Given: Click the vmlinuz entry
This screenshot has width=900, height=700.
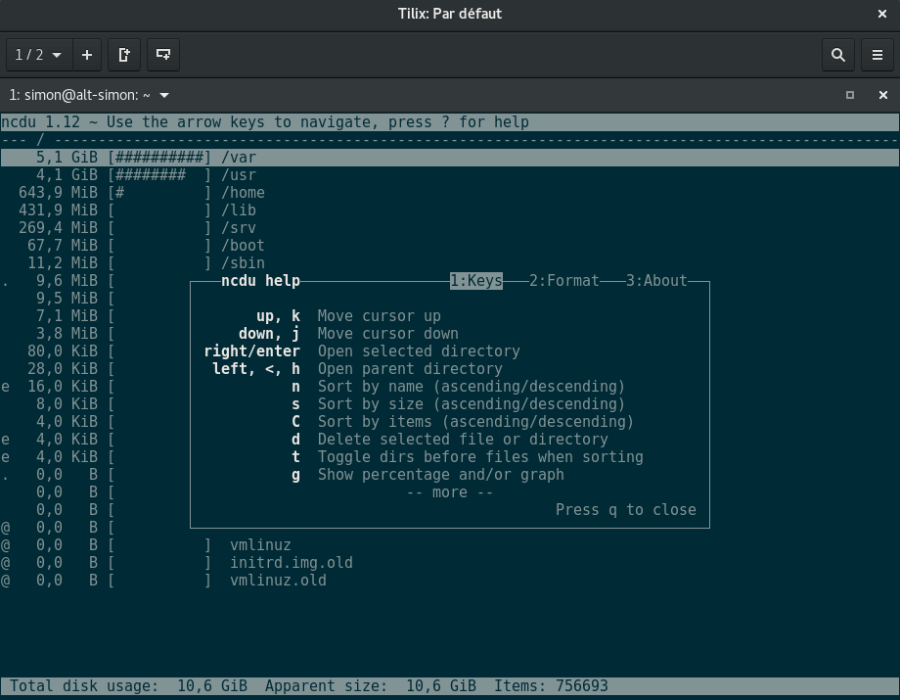Looking at the screenshot, I should click(261, 545).
